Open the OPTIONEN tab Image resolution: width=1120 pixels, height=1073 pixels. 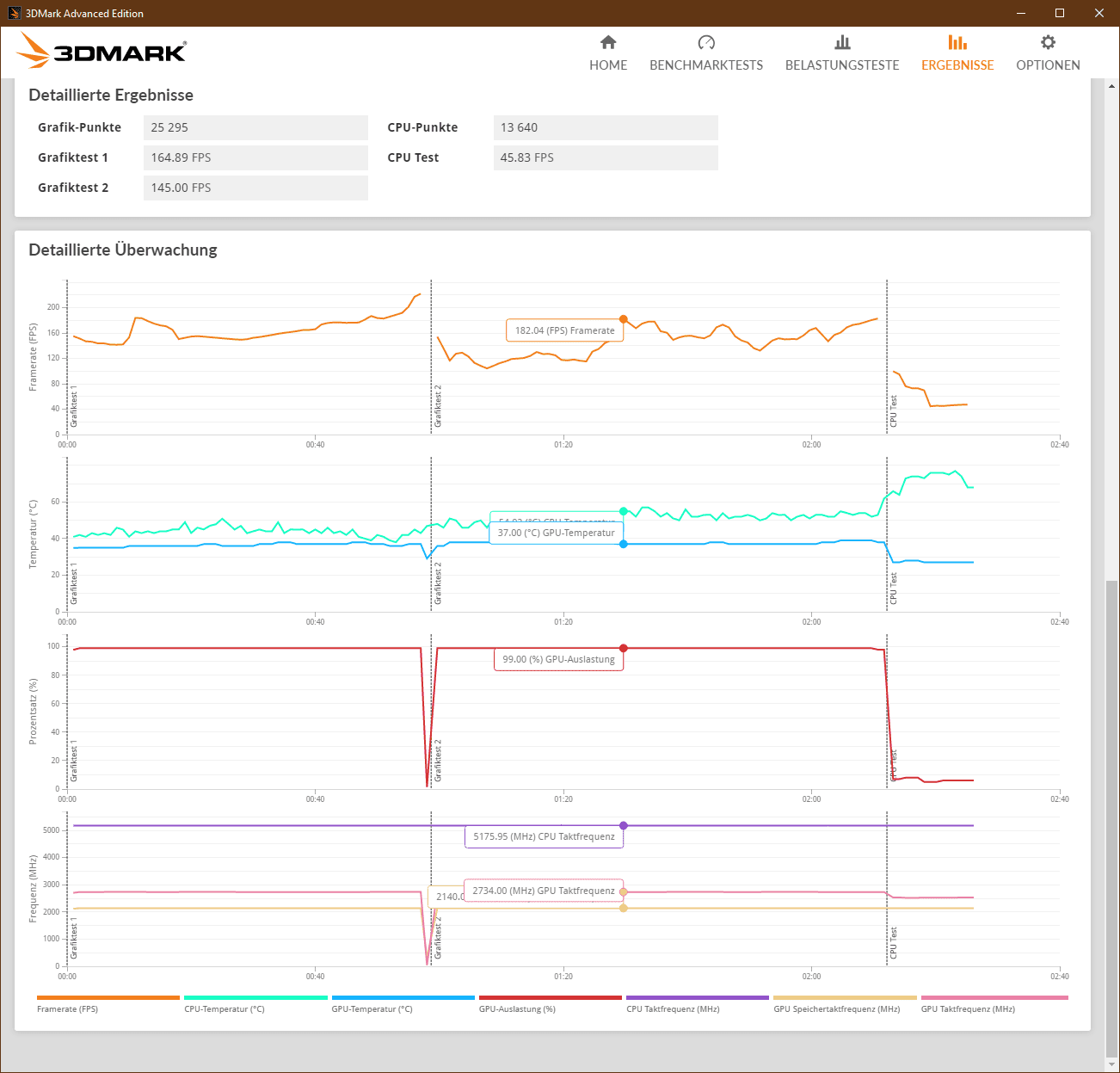click(1048, 53)
